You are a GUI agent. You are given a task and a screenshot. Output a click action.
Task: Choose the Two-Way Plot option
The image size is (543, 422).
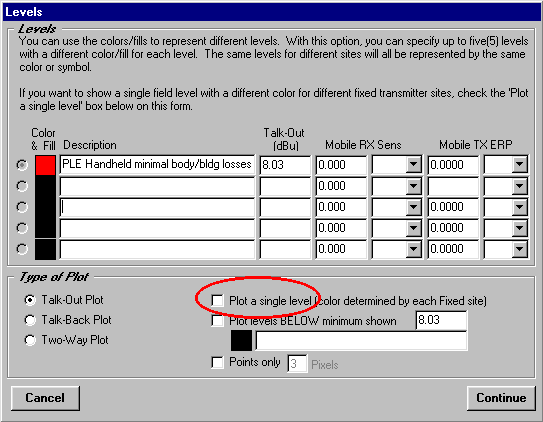[30, 340]
